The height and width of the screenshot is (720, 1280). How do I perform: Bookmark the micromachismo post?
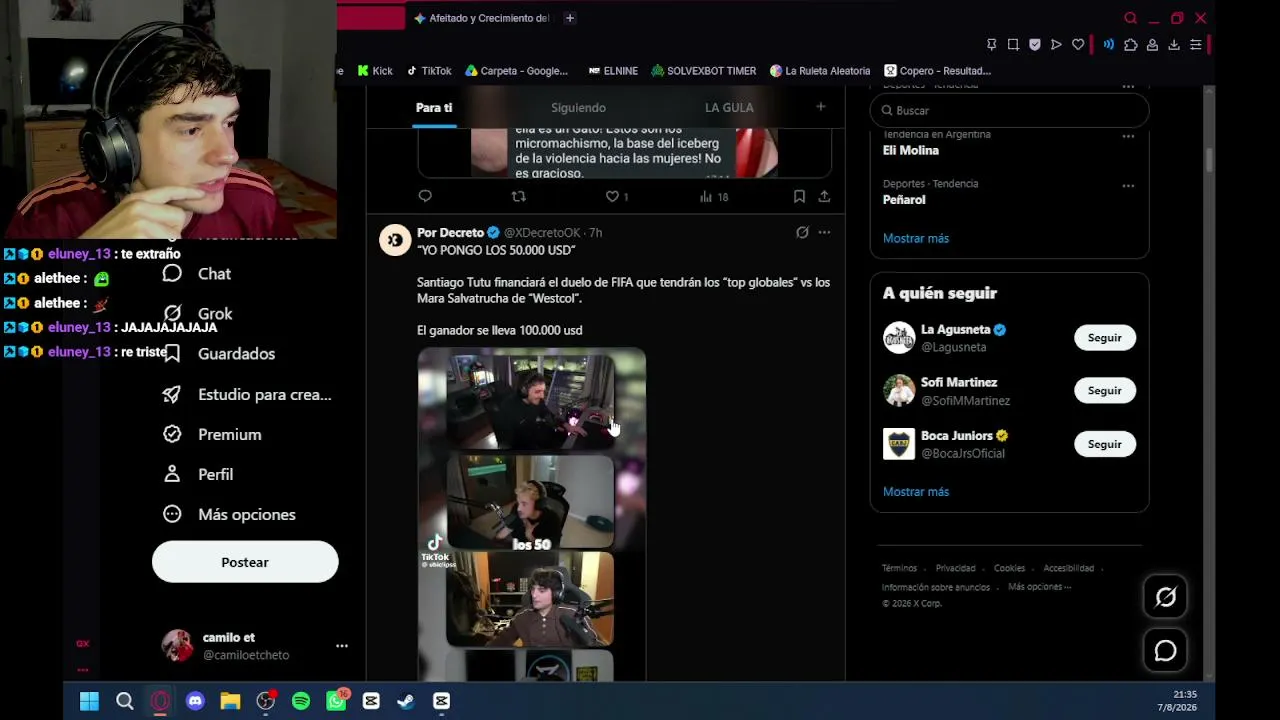pos(799,197)
